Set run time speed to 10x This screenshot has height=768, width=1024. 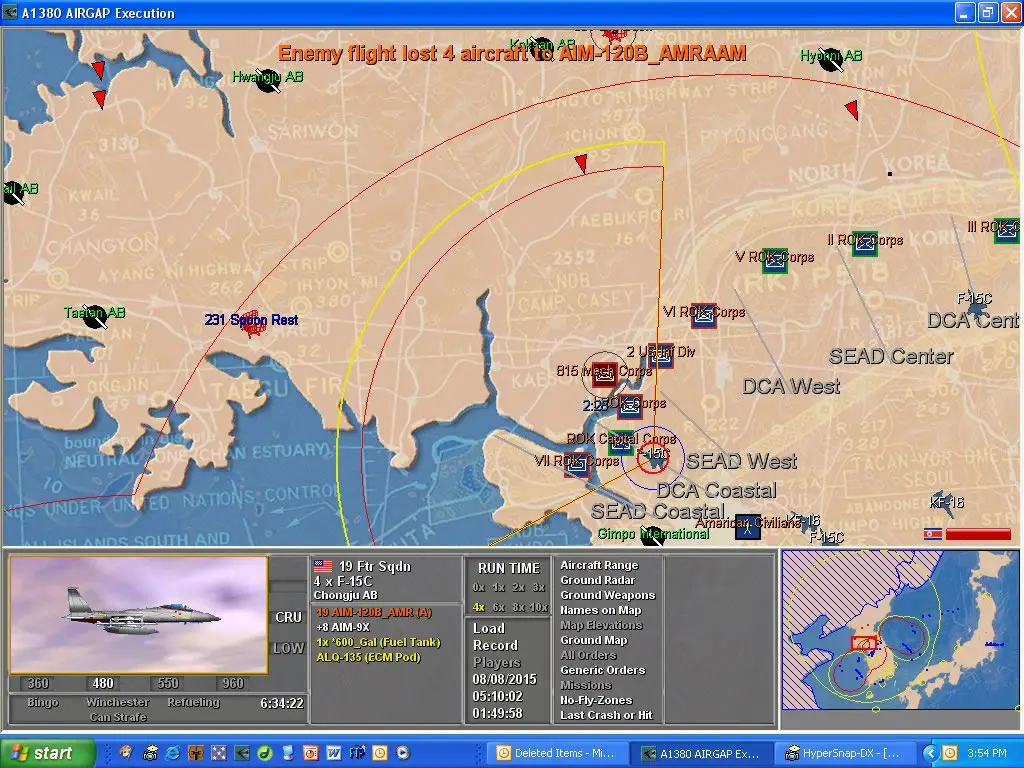[539, 607]
